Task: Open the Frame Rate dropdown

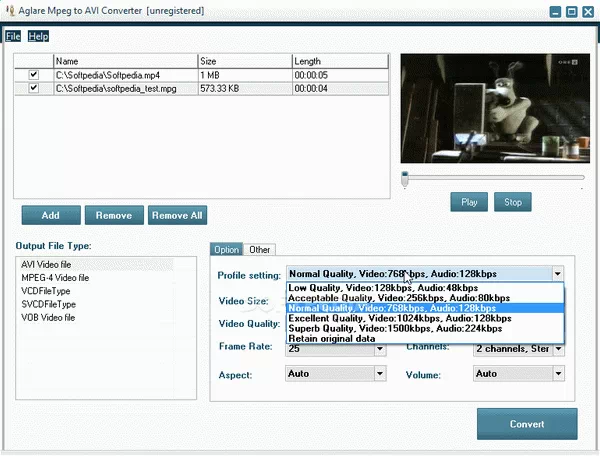Action: click(x=380, y=349)
